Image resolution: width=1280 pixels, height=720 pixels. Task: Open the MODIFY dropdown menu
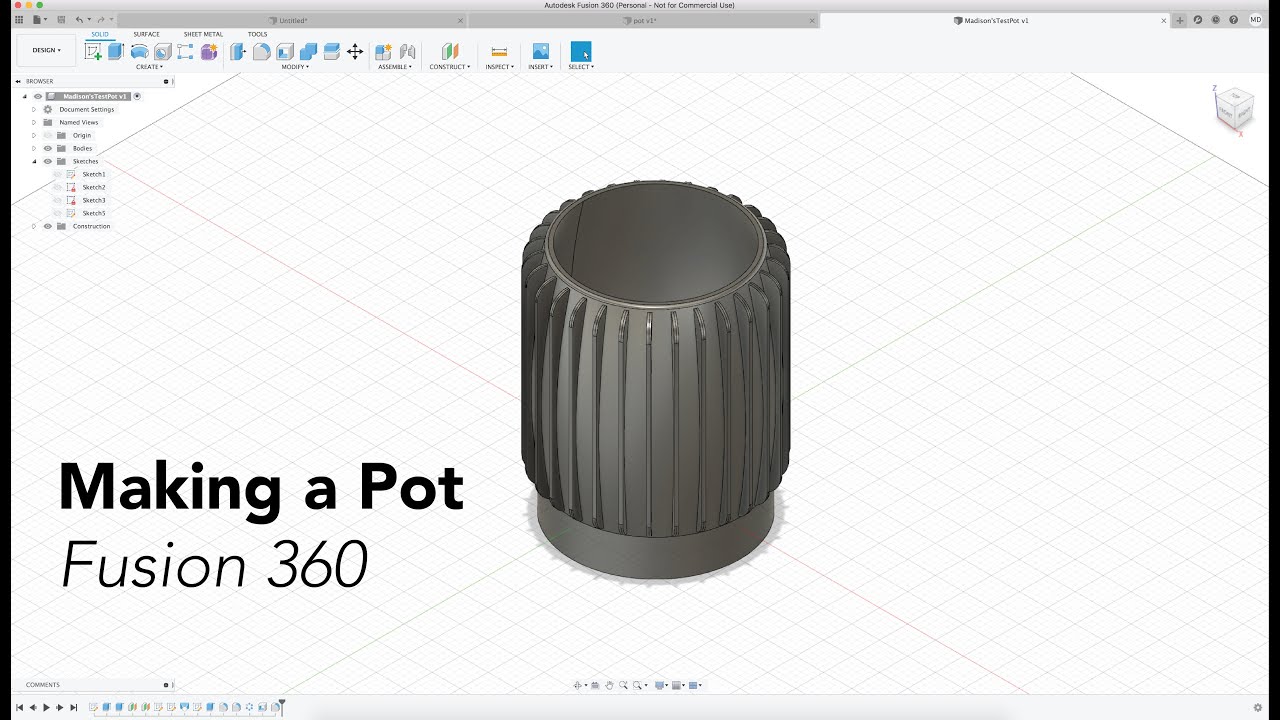295,67
